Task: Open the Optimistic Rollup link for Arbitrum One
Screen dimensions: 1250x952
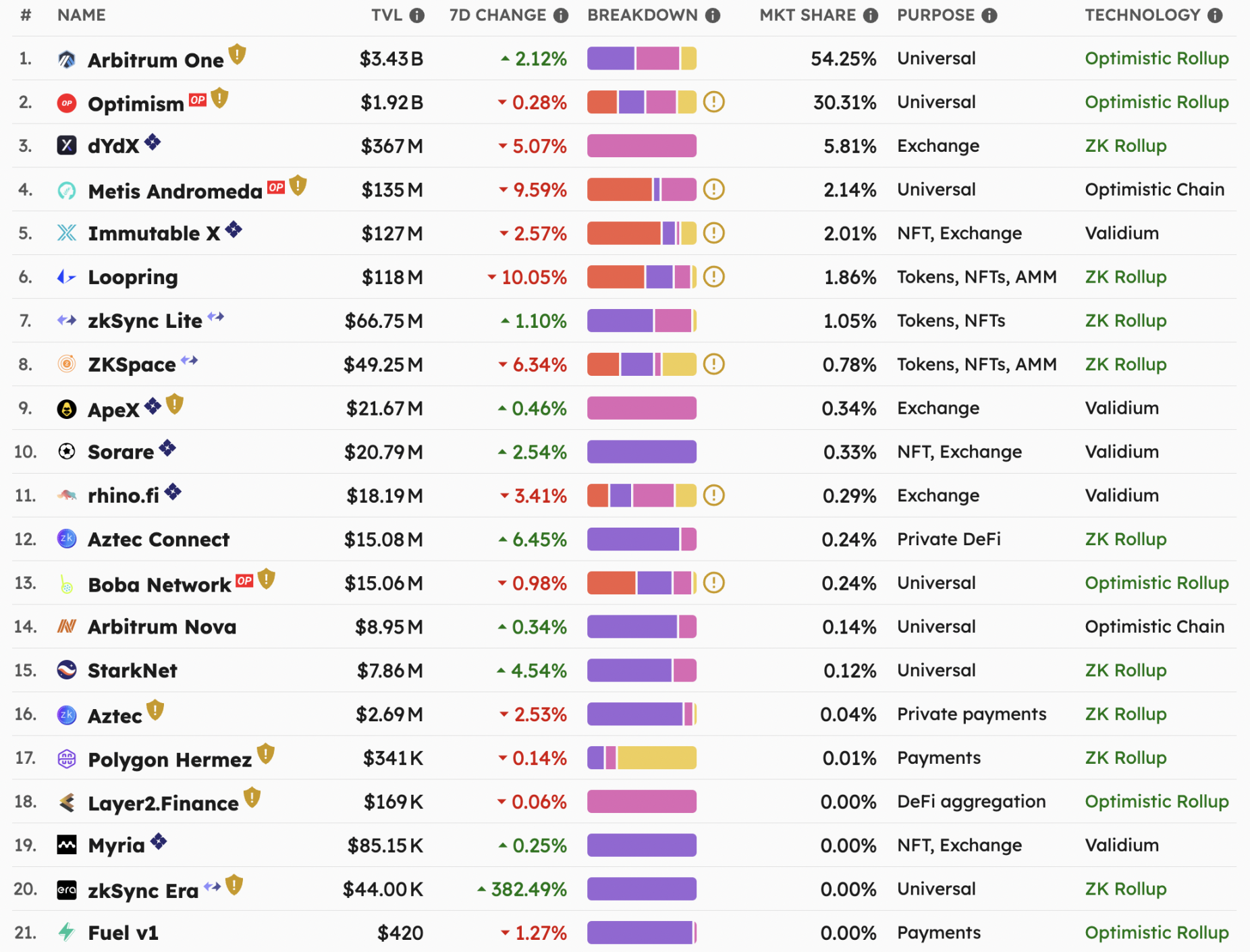Action: pos(1156,59)
